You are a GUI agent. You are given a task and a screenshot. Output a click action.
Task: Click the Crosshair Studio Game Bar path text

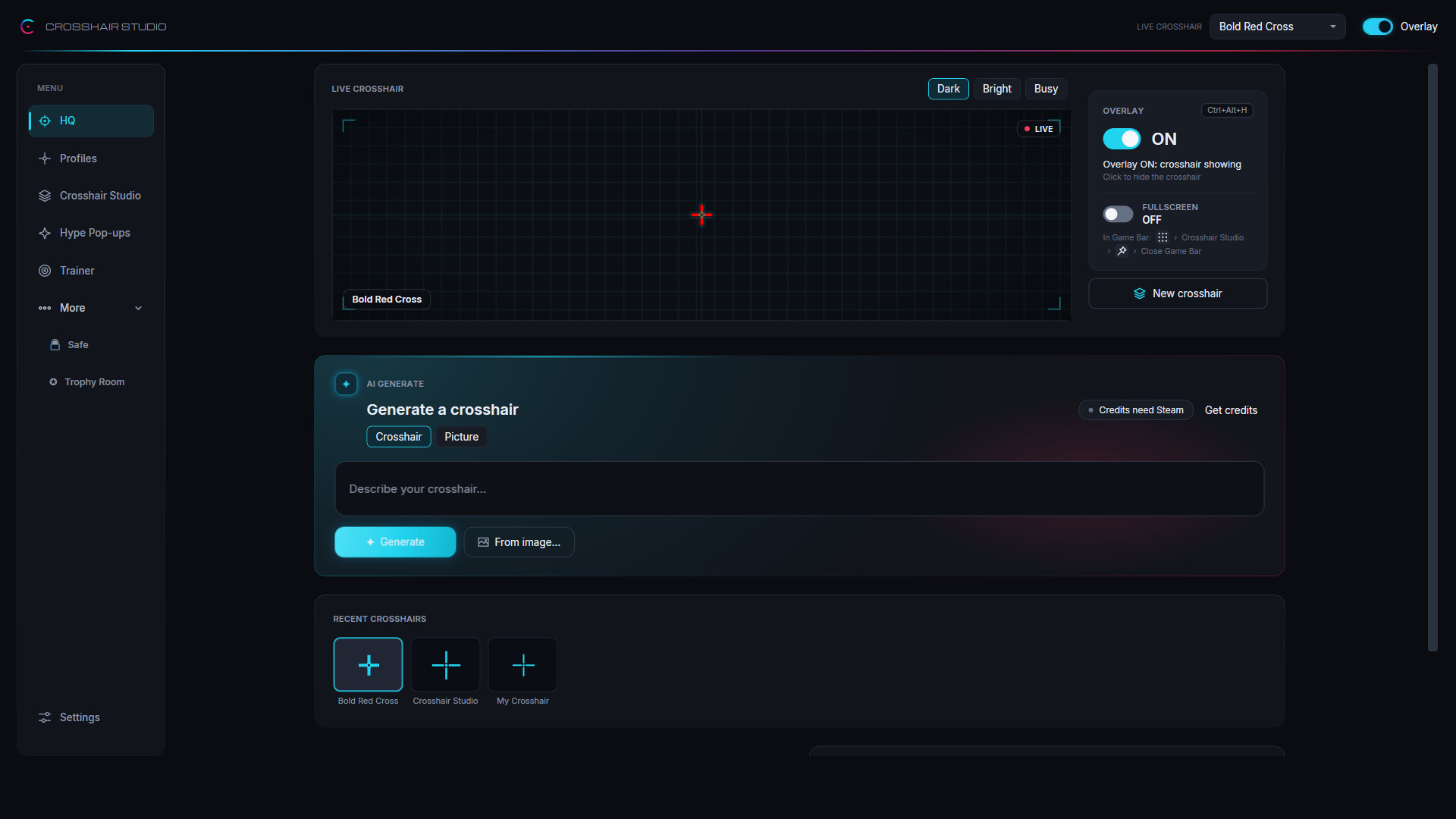pyautogui.click(x=1212, y=237)
